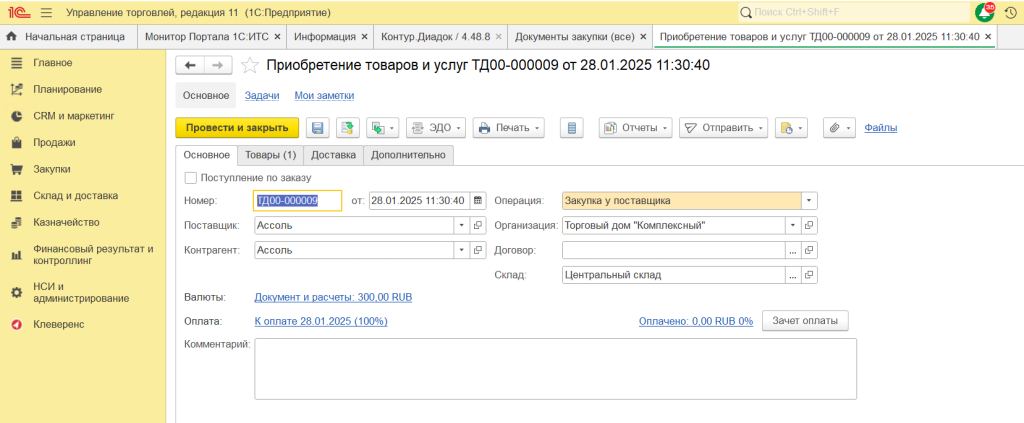
Task: Open НСИ и администрирование section
Action: (83, 292)
